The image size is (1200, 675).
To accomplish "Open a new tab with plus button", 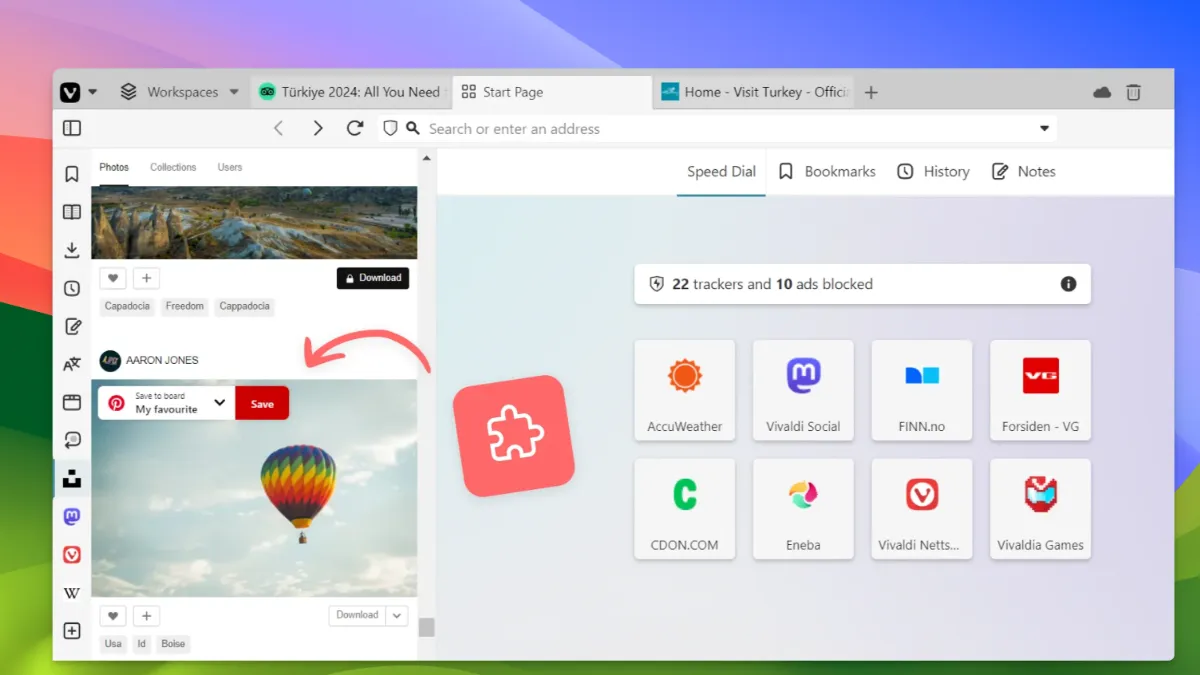I will [x=871, y=92].
